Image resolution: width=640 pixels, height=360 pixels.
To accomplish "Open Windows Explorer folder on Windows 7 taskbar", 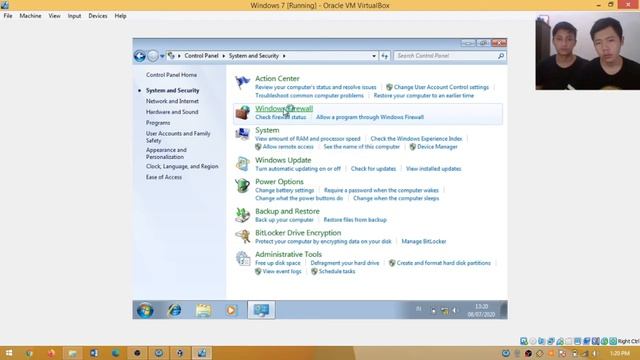I will click(203, 310).
